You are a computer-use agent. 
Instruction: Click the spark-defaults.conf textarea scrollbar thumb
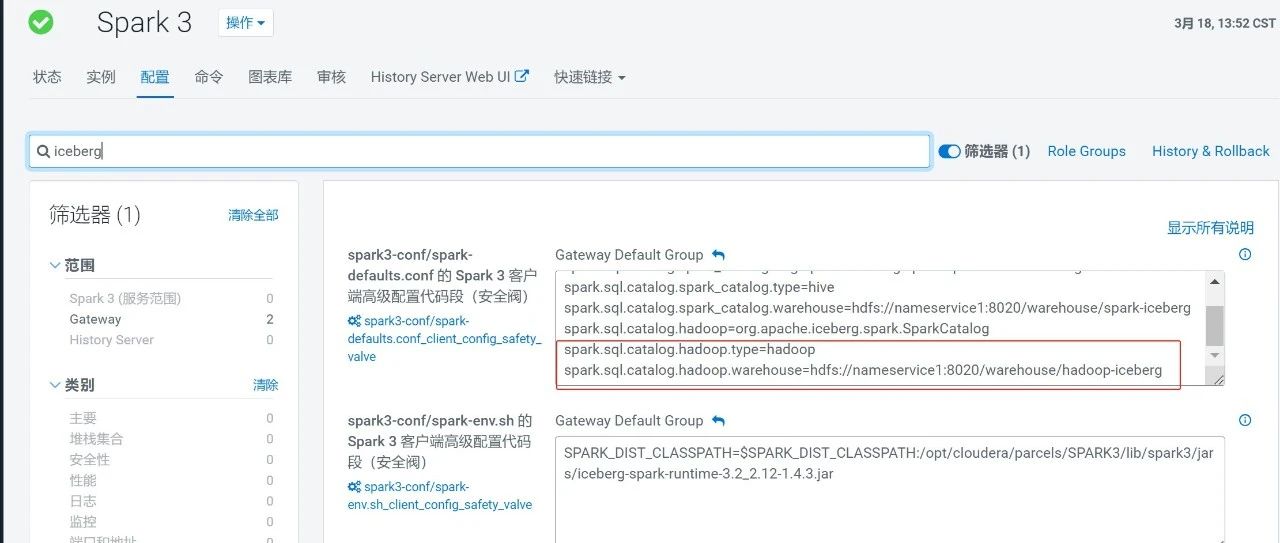(x=1215, y=325)
